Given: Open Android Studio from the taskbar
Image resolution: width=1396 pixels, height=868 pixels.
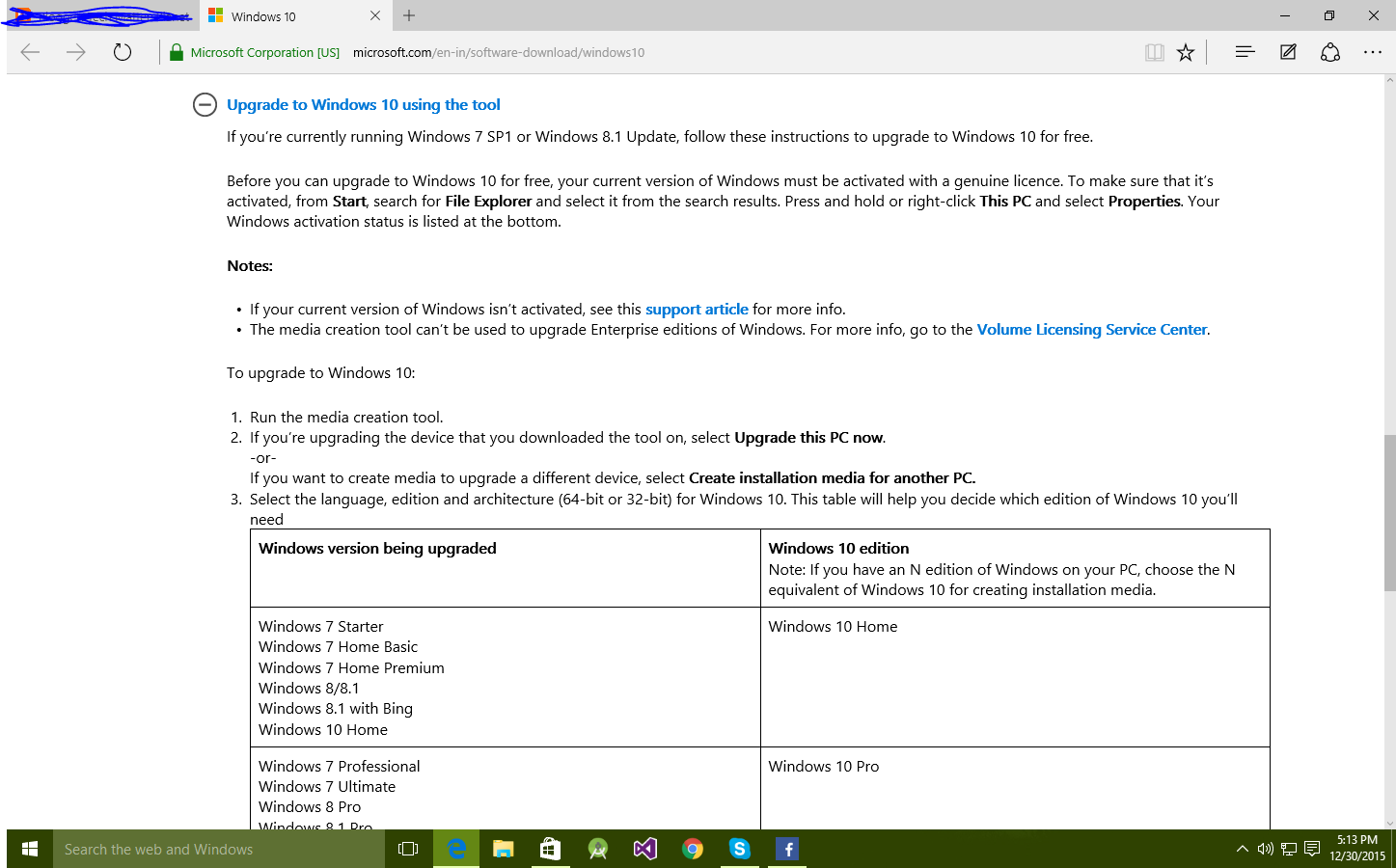Looking at the screenshot, I should point(598,849).
